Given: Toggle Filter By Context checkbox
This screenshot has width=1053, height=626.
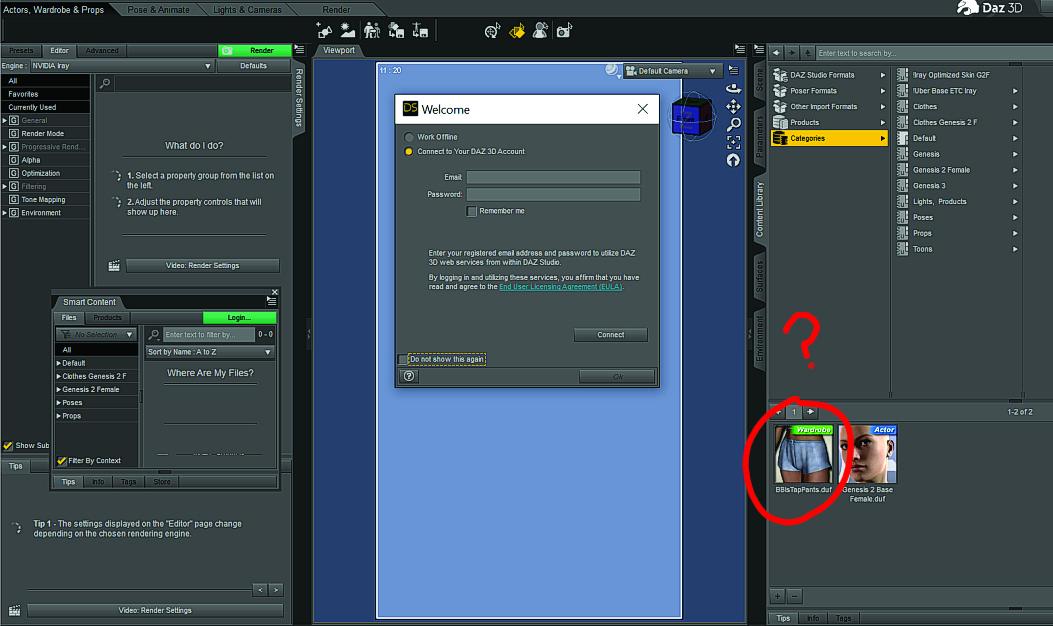Looking at the screenshot, I should pyautogui.click(x=62, y=461).
